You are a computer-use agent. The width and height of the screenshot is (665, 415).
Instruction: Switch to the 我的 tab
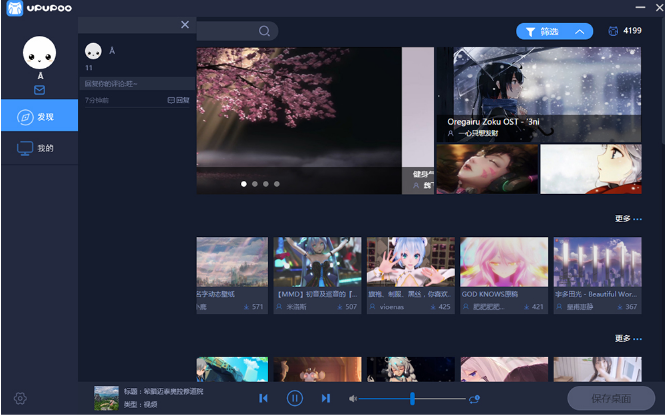(x=39, y=148)
